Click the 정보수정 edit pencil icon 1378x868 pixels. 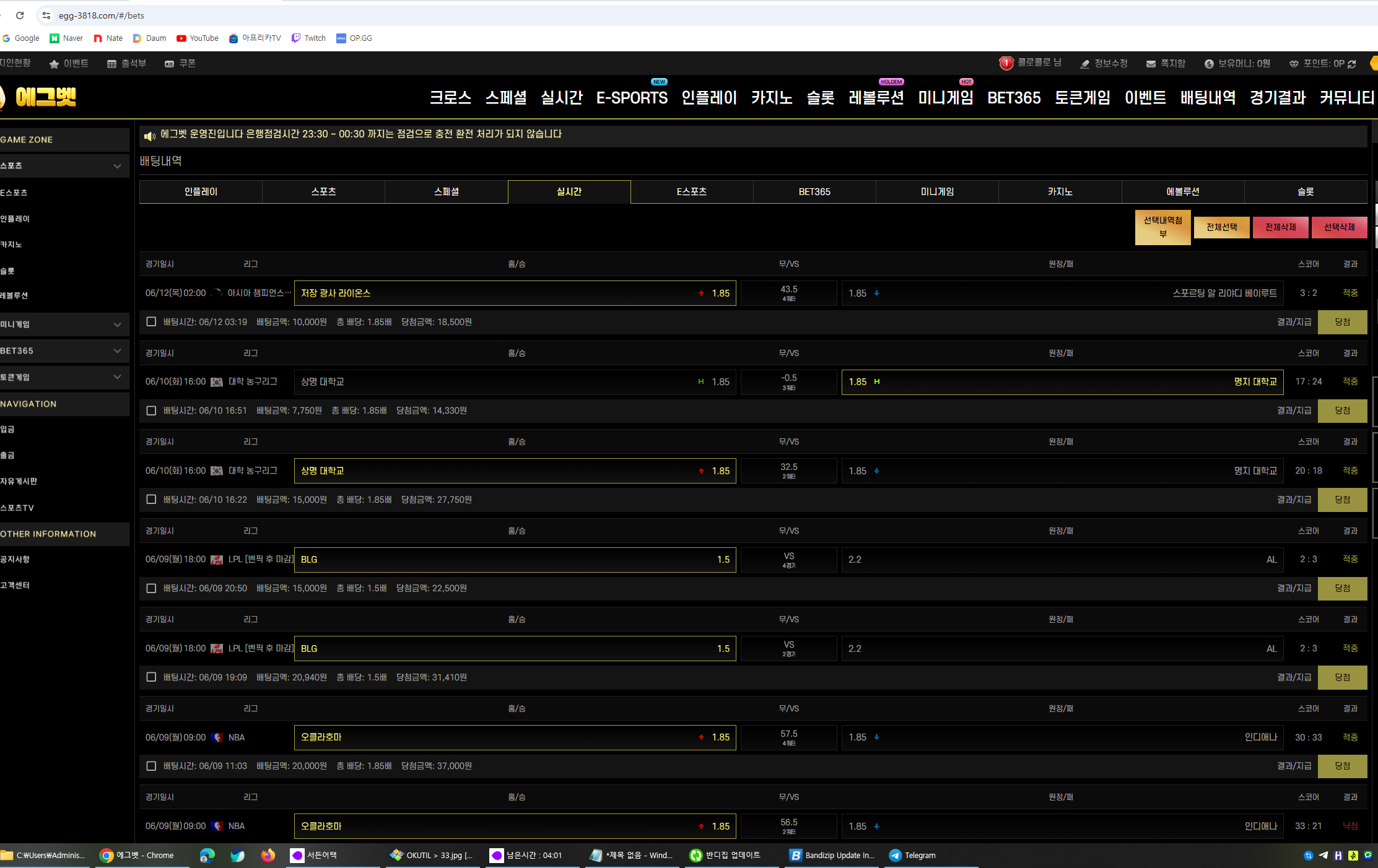(x=1084, y=64)
